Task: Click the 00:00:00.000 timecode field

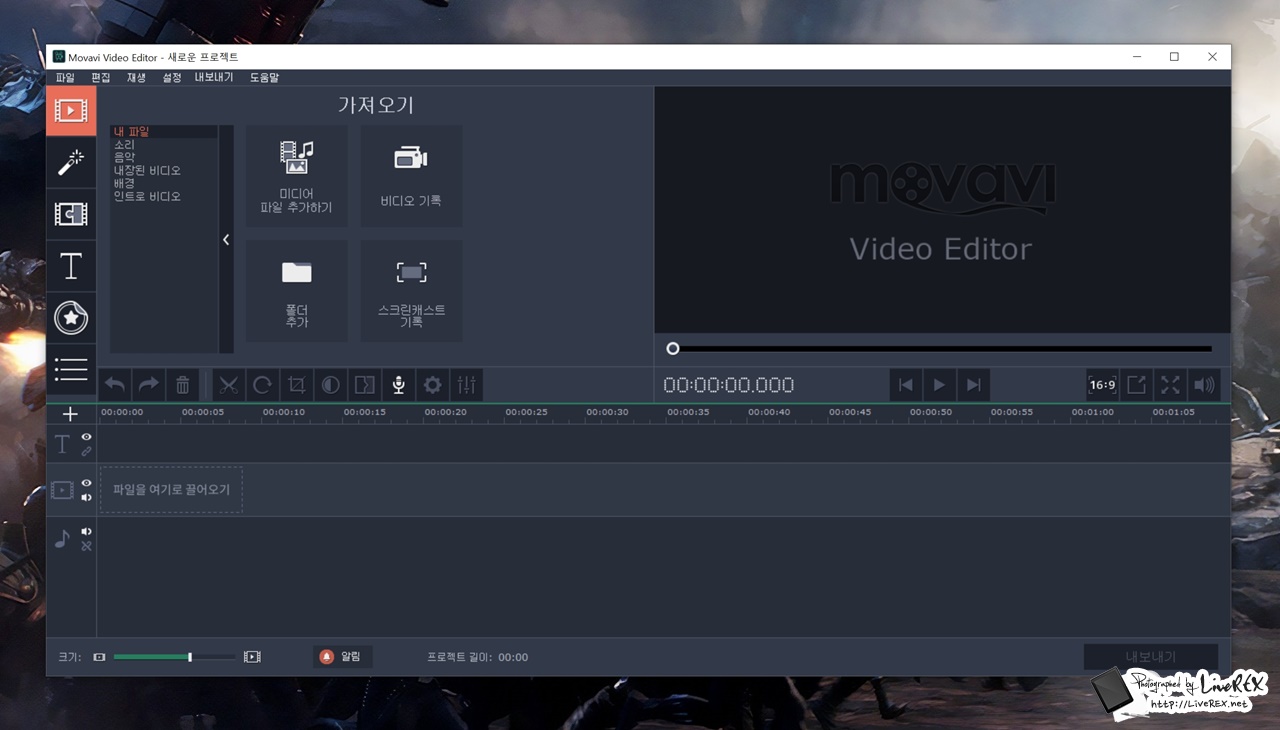Action: [729, 385]
